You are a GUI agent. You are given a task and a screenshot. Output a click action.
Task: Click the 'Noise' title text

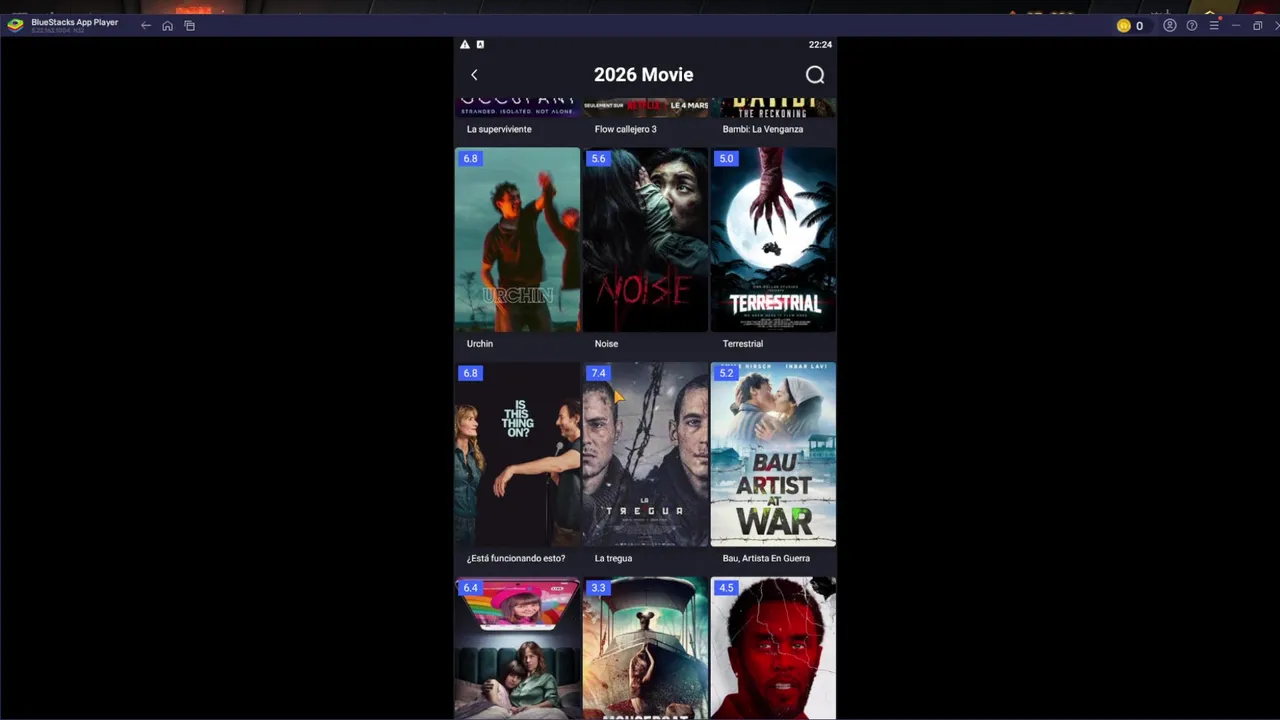point(606,343)
